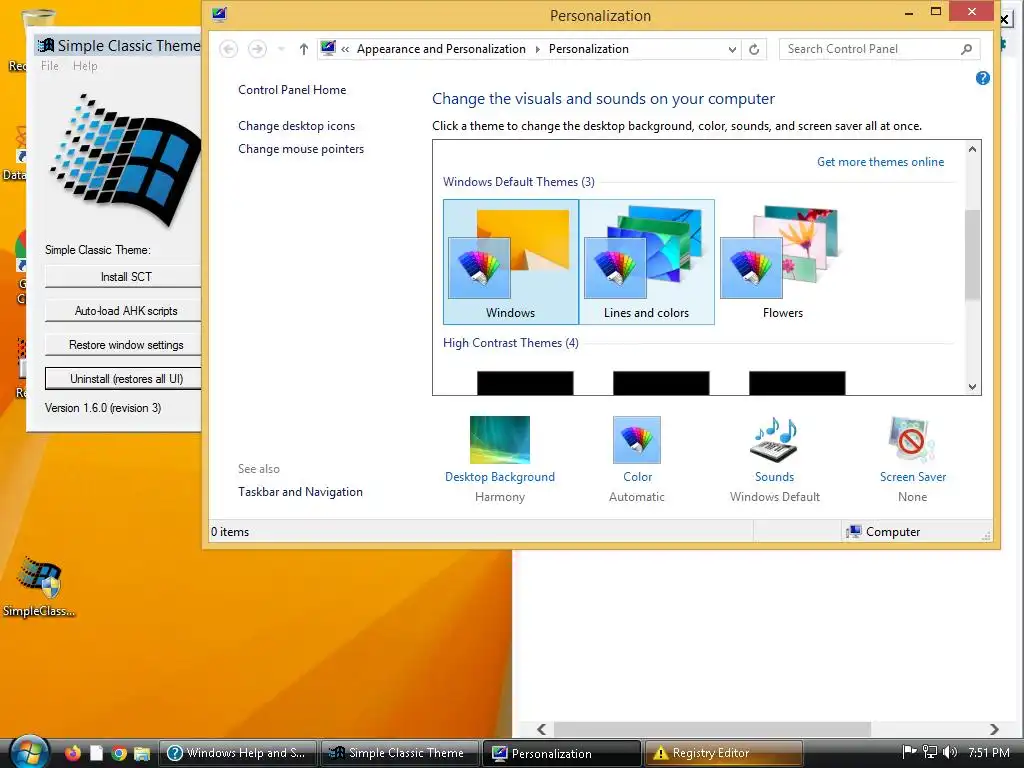
Task: Click the 7:51 PM clock
Action: pos(989,752)
